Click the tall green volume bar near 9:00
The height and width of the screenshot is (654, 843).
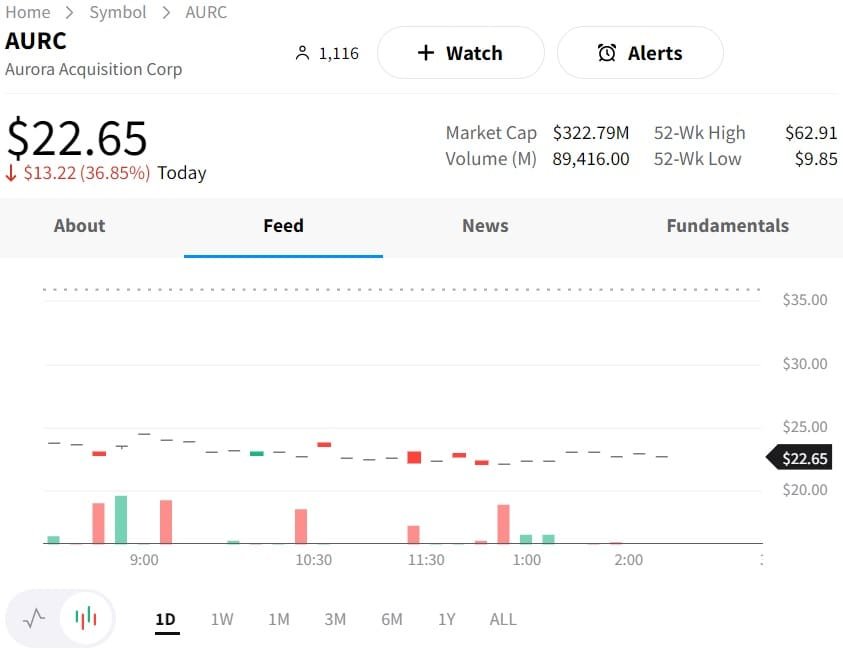click(121, 519)
